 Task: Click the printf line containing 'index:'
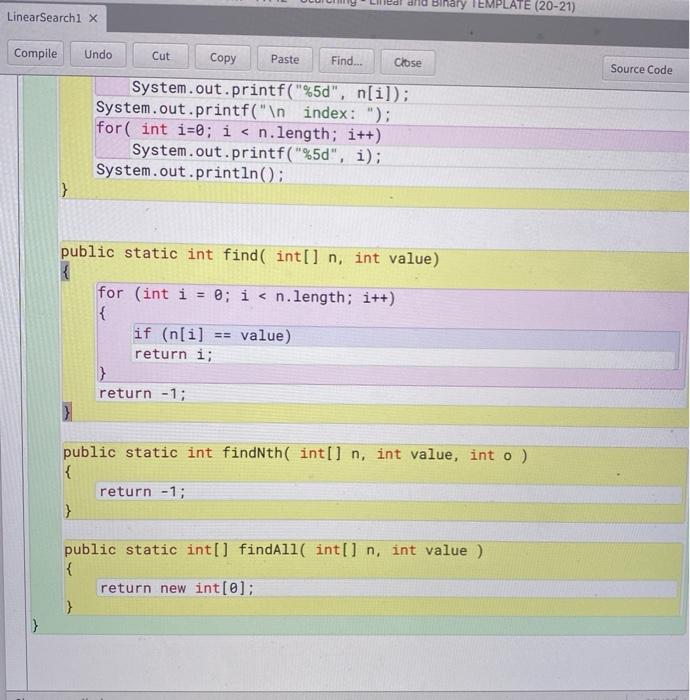243,111
